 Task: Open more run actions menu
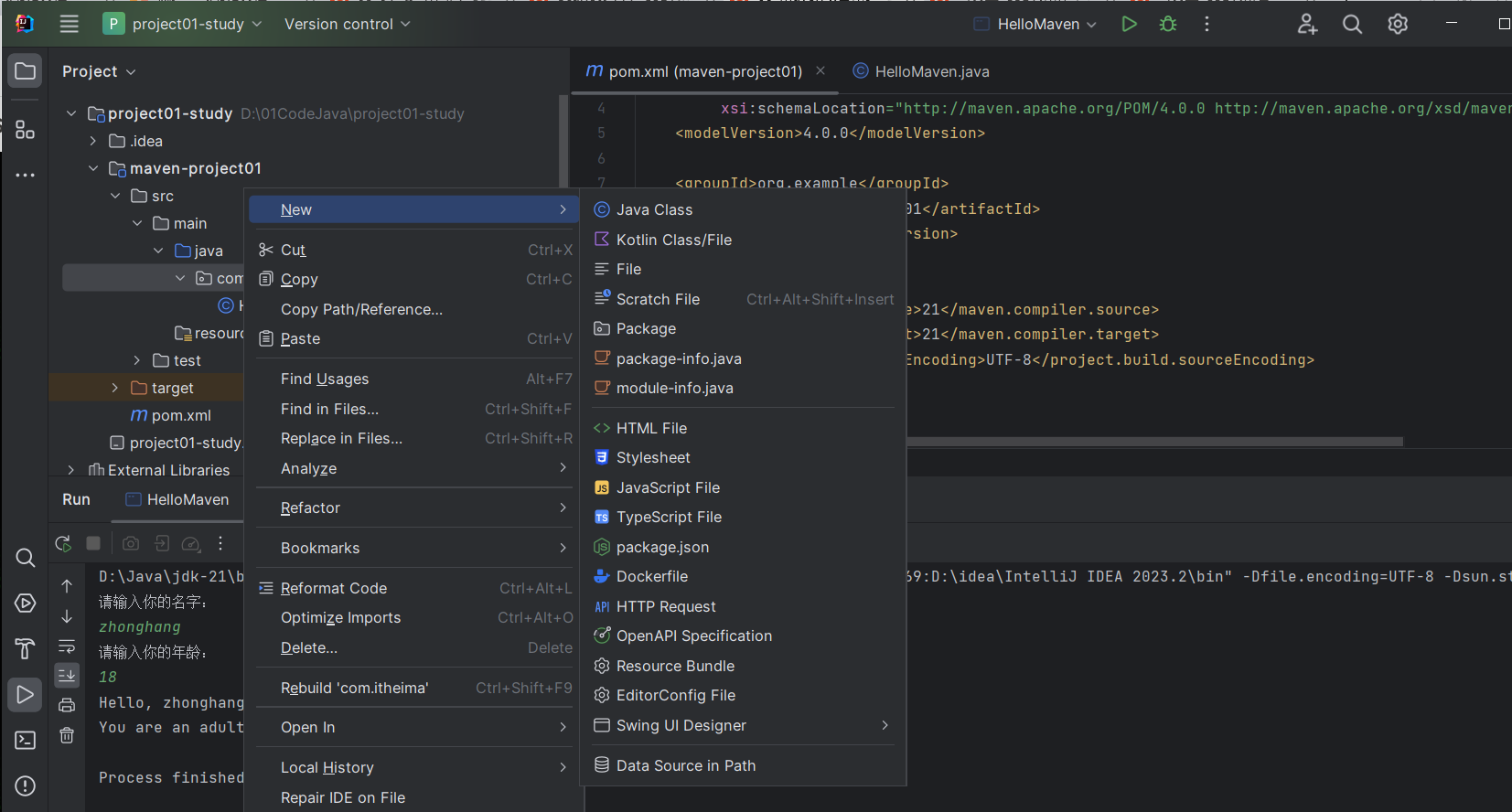click(x=1206, y=24)
